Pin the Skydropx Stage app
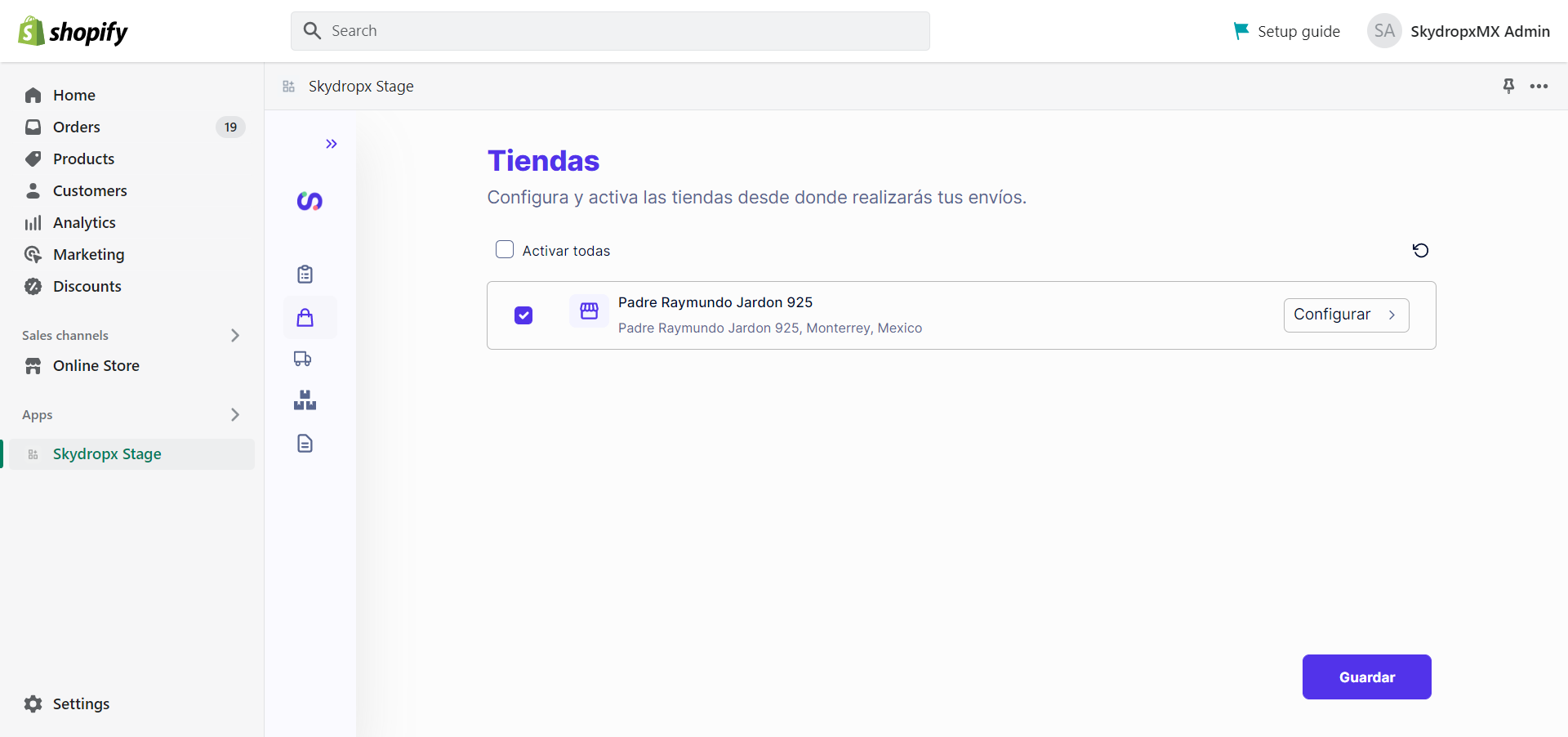The image size is (1568, 737). point(1509,86)
